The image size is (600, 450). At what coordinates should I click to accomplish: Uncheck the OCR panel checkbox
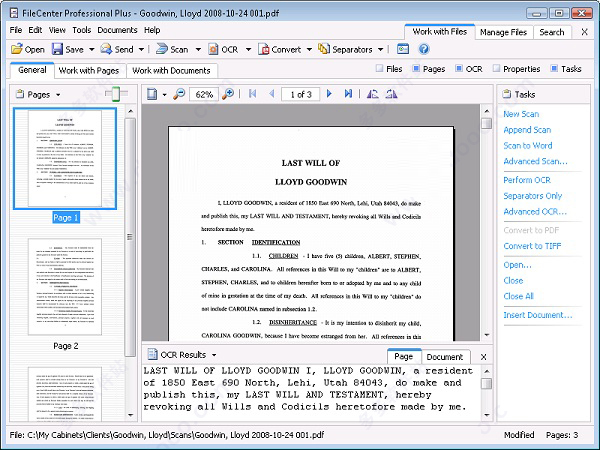pyautogui.click(x=458, y=70)
